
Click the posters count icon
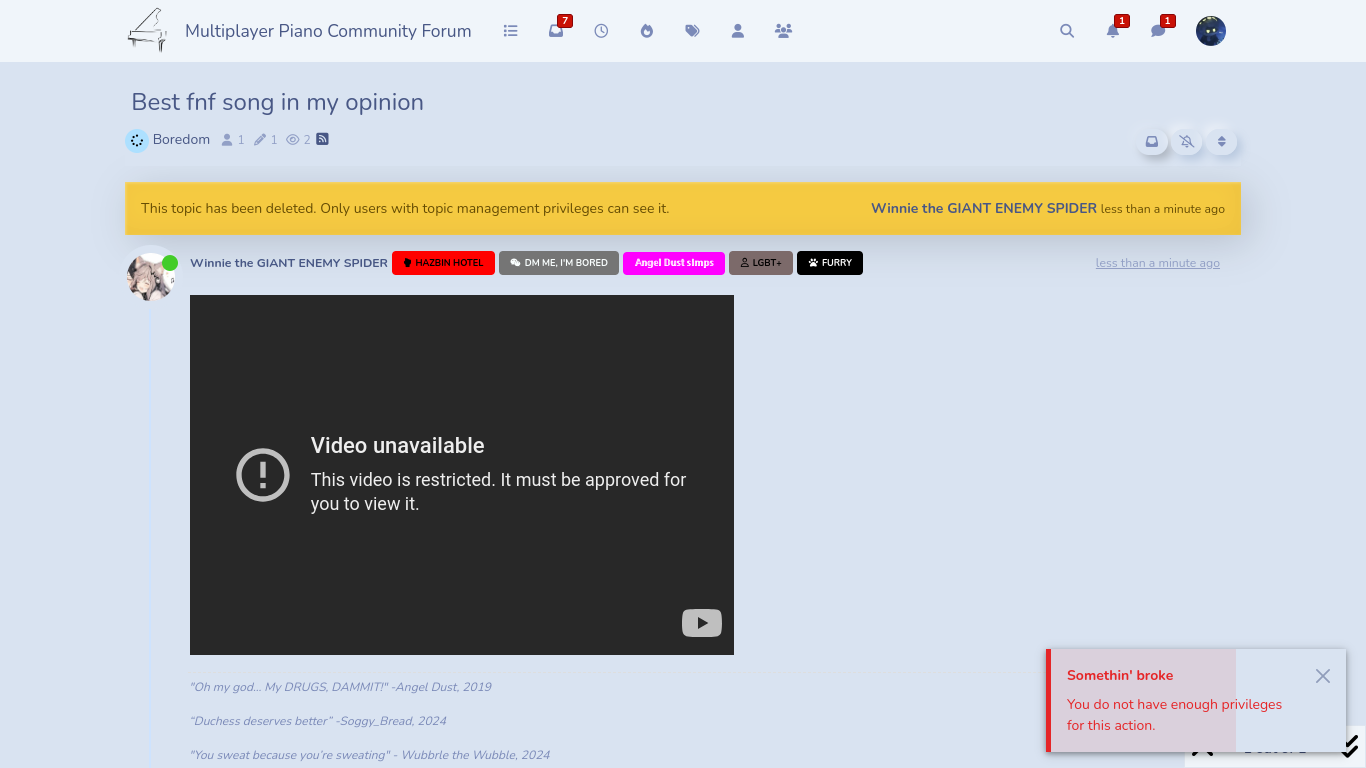point(227,140)
